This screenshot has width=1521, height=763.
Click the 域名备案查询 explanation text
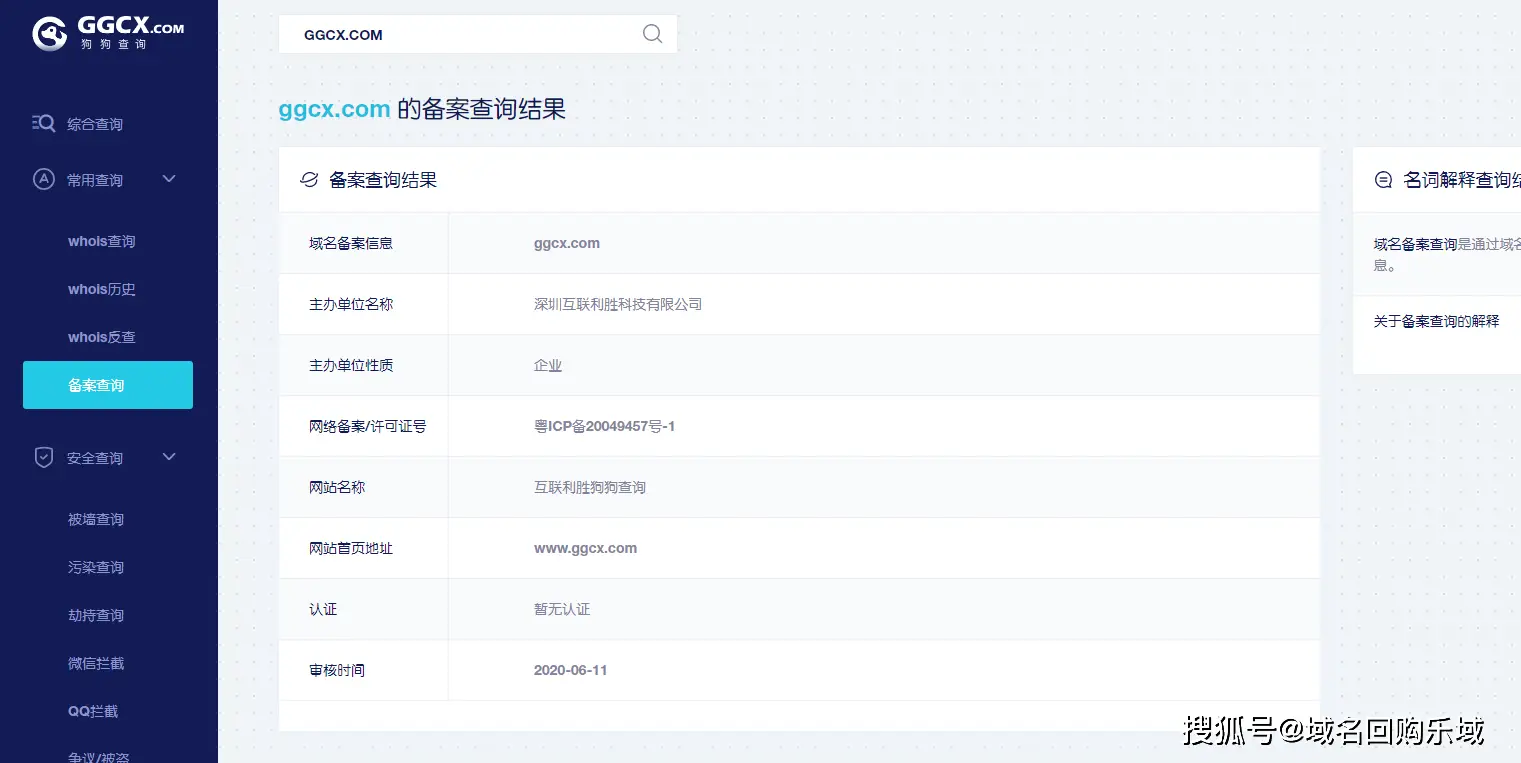pos(1447,254)
